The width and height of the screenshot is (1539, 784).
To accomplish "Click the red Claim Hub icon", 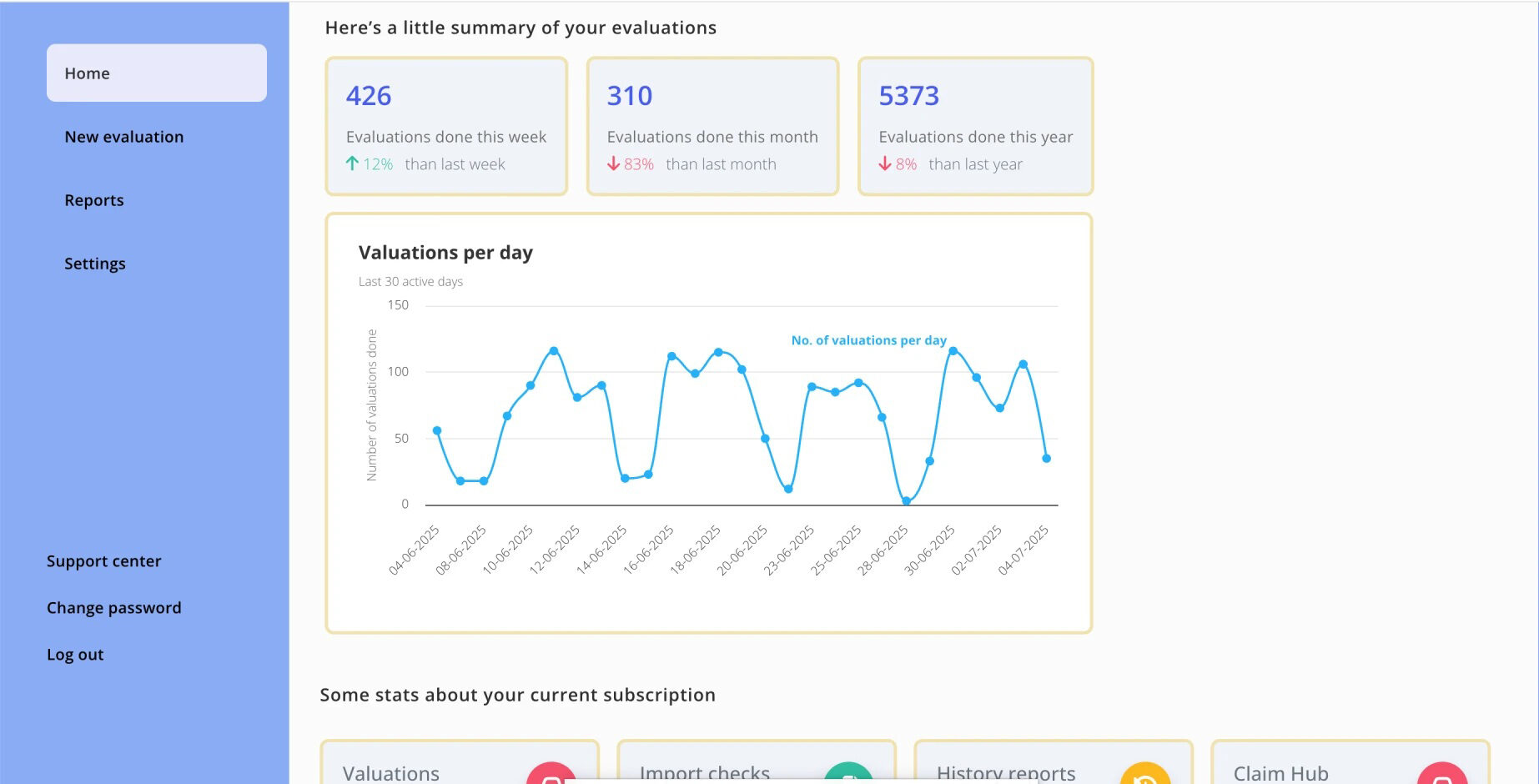I will point(1442,775).
